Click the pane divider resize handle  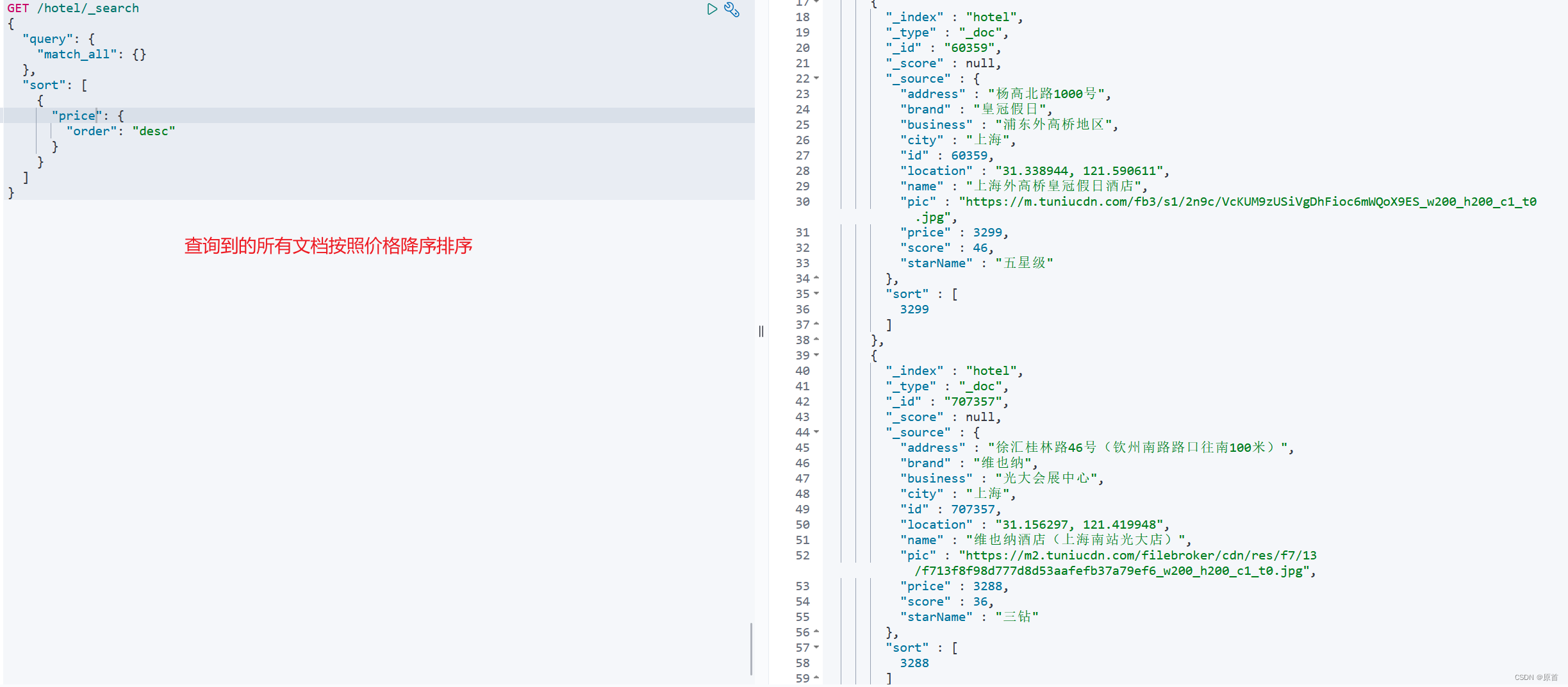tap(761, 331)
